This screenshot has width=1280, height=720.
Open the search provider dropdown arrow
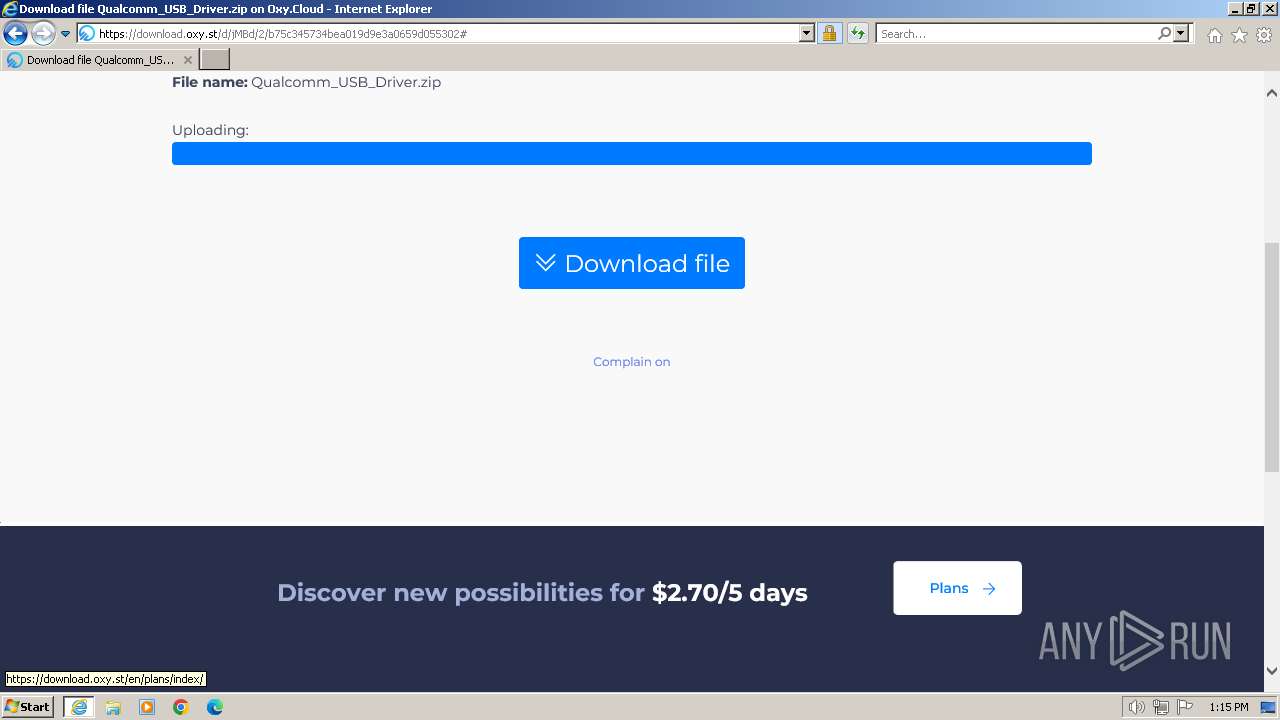[1181, 34]
